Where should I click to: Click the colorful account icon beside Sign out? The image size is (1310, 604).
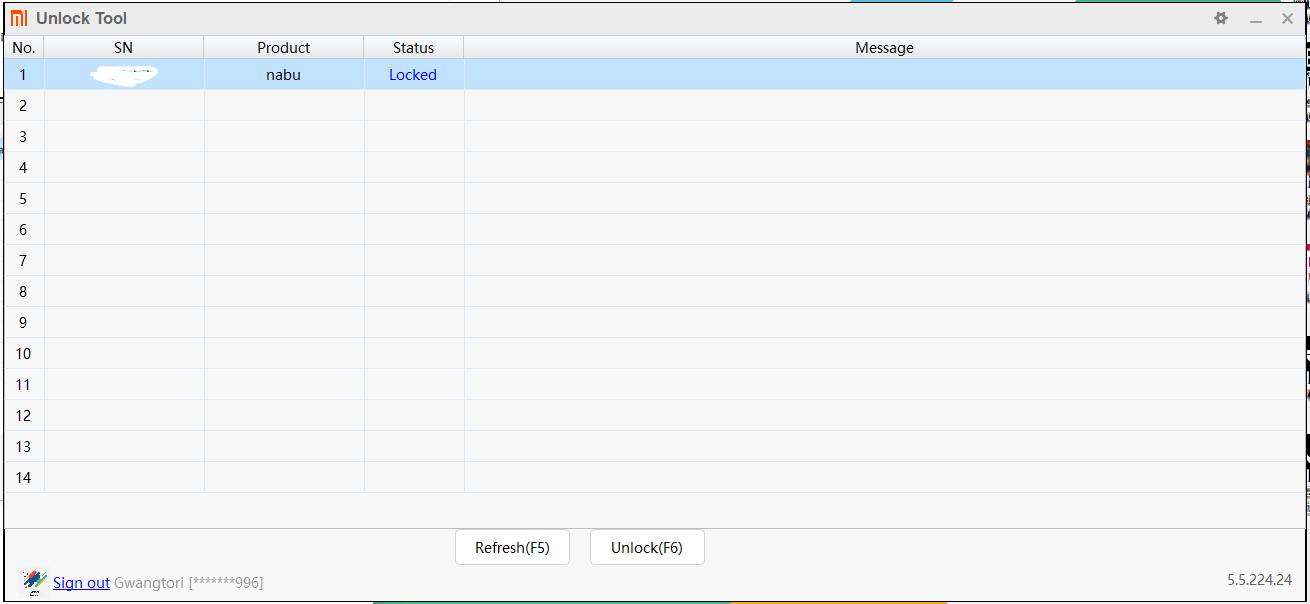(x=35, y=581)
